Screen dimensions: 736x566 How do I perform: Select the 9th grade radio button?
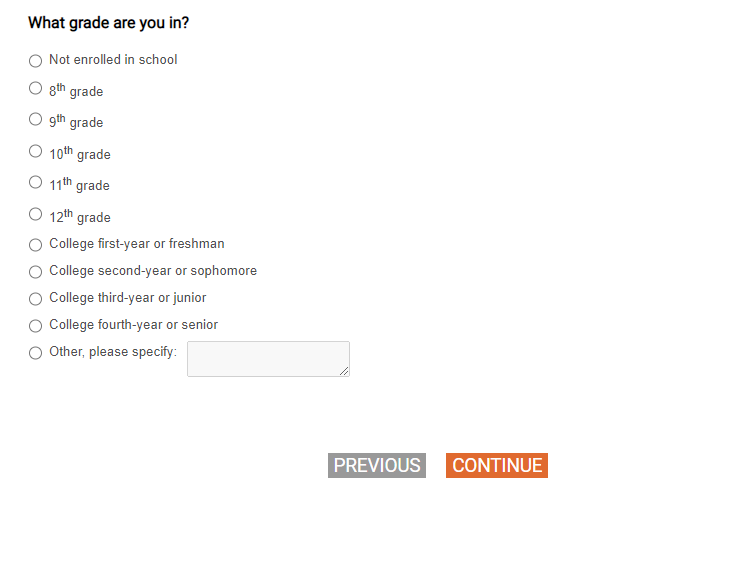click(36, 119)
